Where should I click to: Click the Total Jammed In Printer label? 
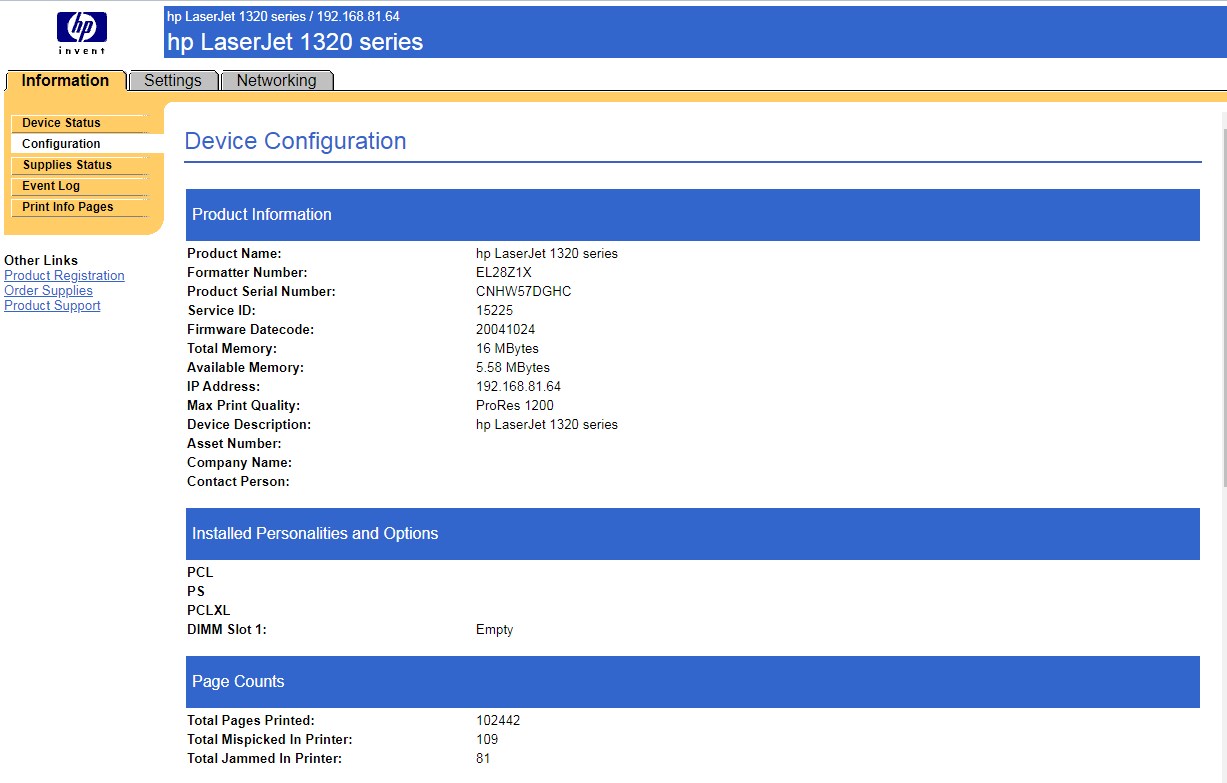click(264, 759)
